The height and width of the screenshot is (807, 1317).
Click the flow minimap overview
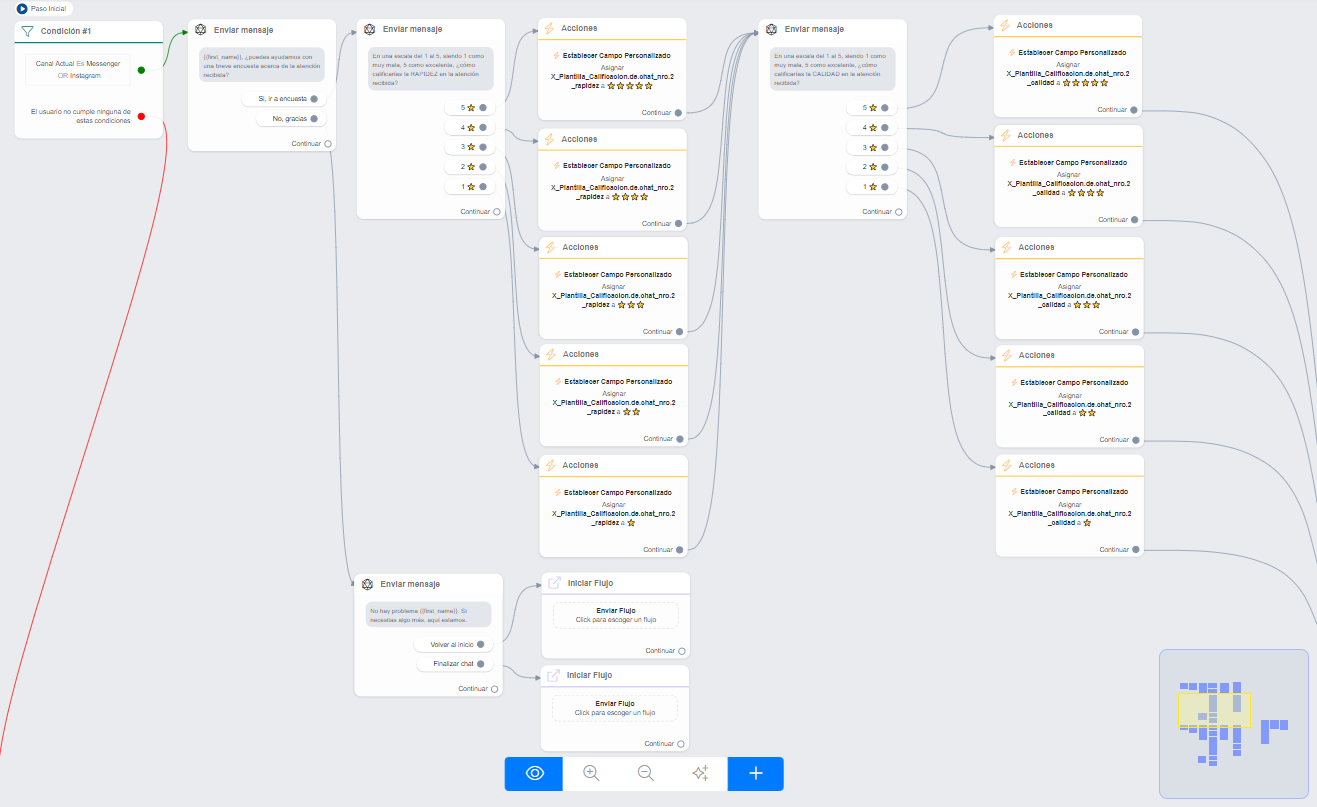pos(1232,723)
